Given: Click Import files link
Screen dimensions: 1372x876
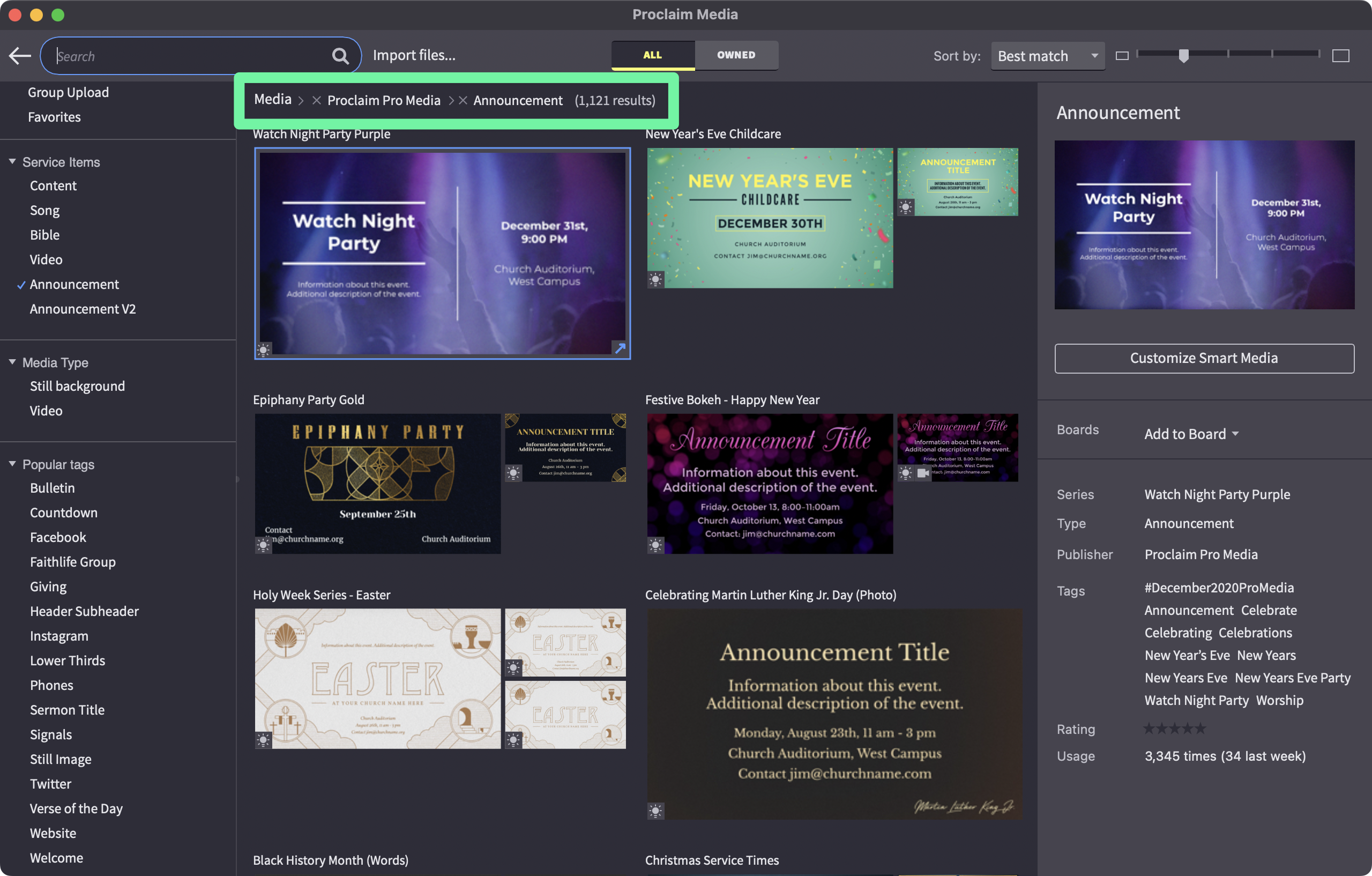Looking at the screenshot, I should point(414,55).
